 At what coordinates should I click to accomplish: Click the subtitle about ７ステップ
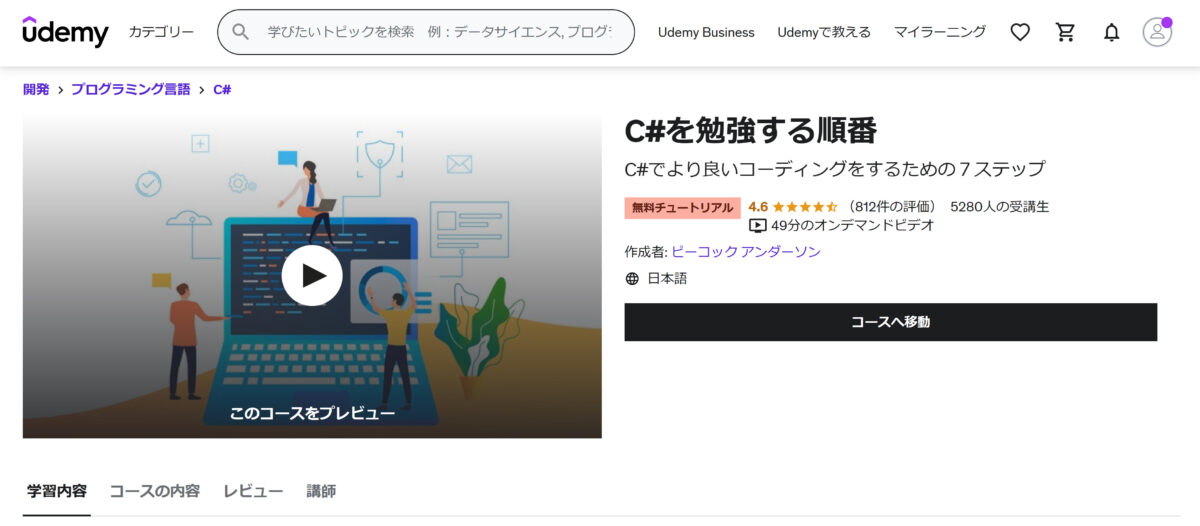coord(834,168)
